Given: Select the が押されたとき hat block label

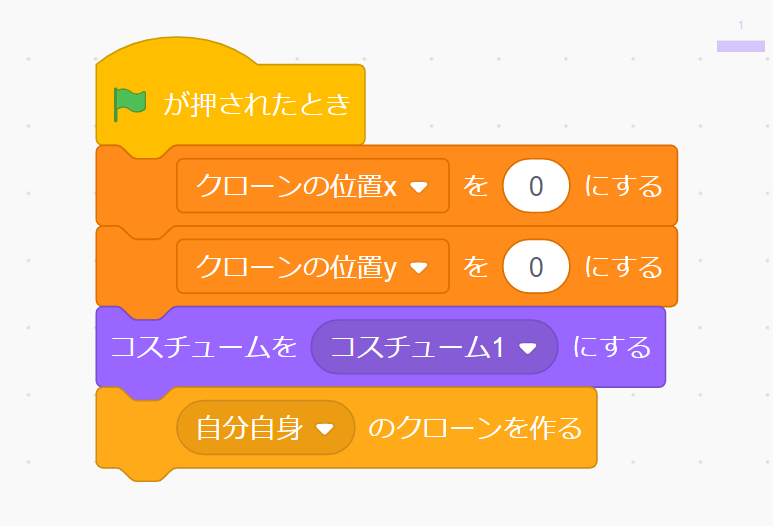Looking at the screenshot, I should coord(257,105).
